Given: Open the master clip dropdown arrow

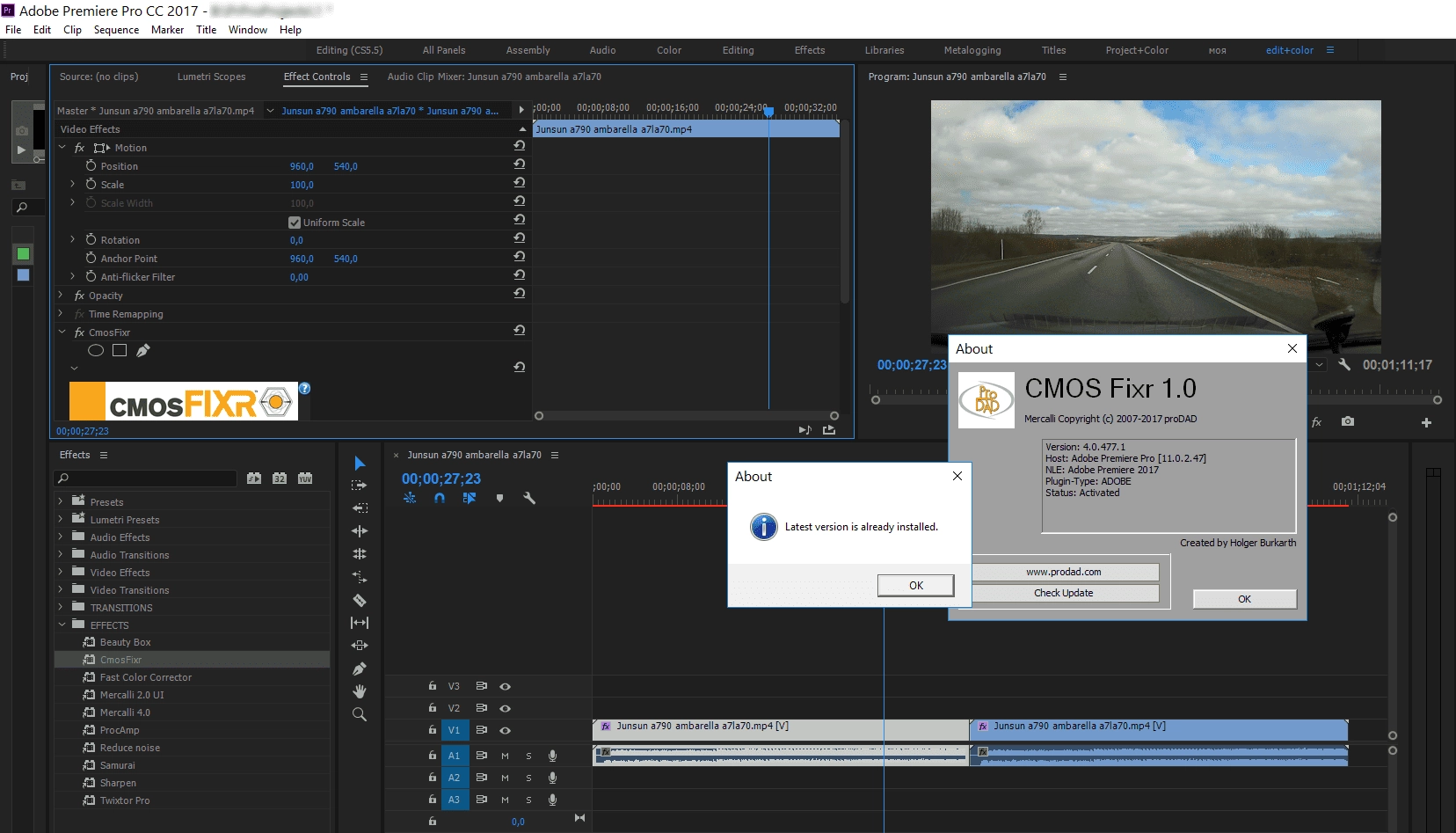Looking at the screenshot, I should 270,111.
